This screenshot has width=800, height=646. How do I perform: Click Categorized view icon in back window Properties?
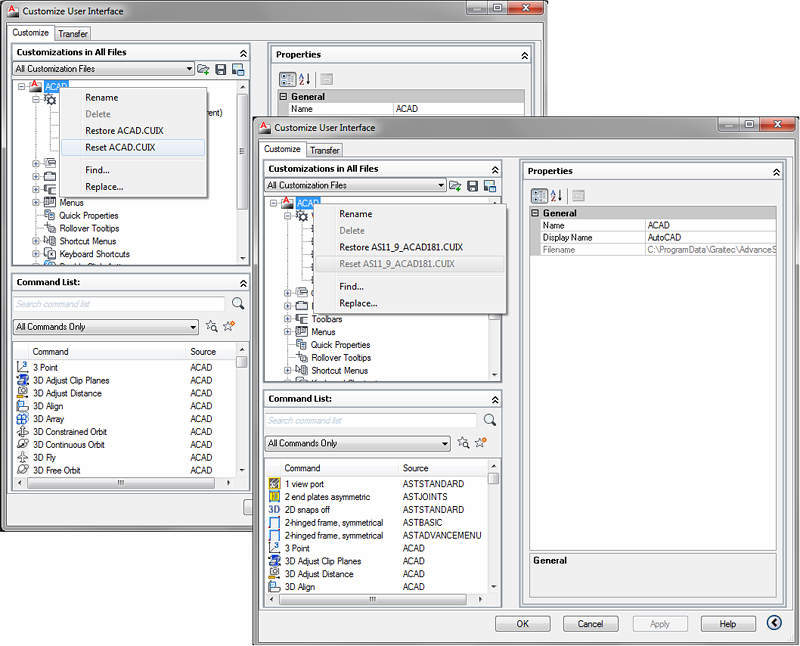click(x=287, y=79)
